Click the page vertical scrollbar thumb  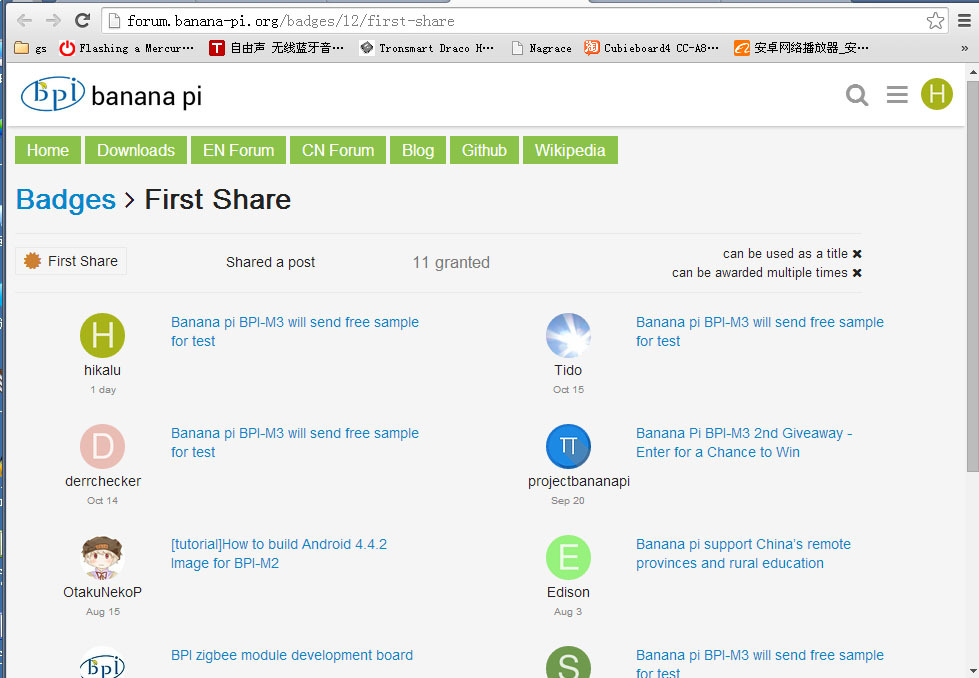(973, 275)
